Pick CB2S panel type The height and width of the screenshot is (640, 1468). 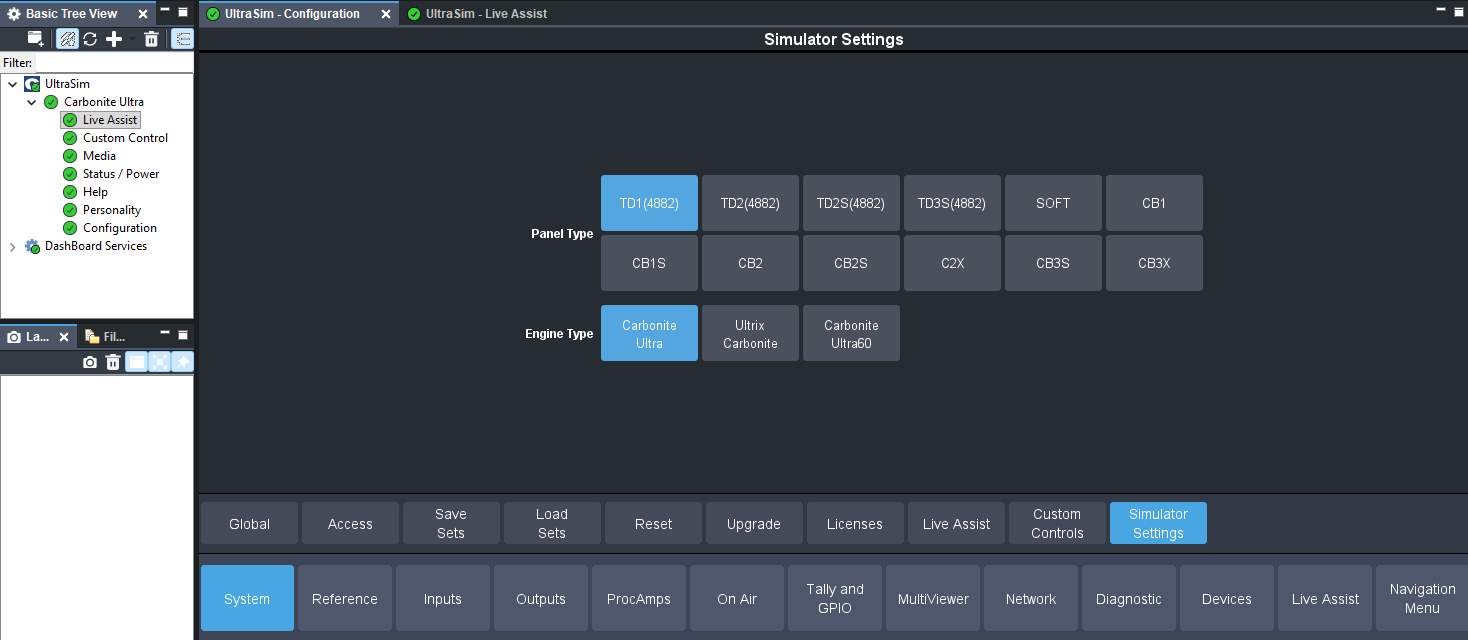click(851, 263)
